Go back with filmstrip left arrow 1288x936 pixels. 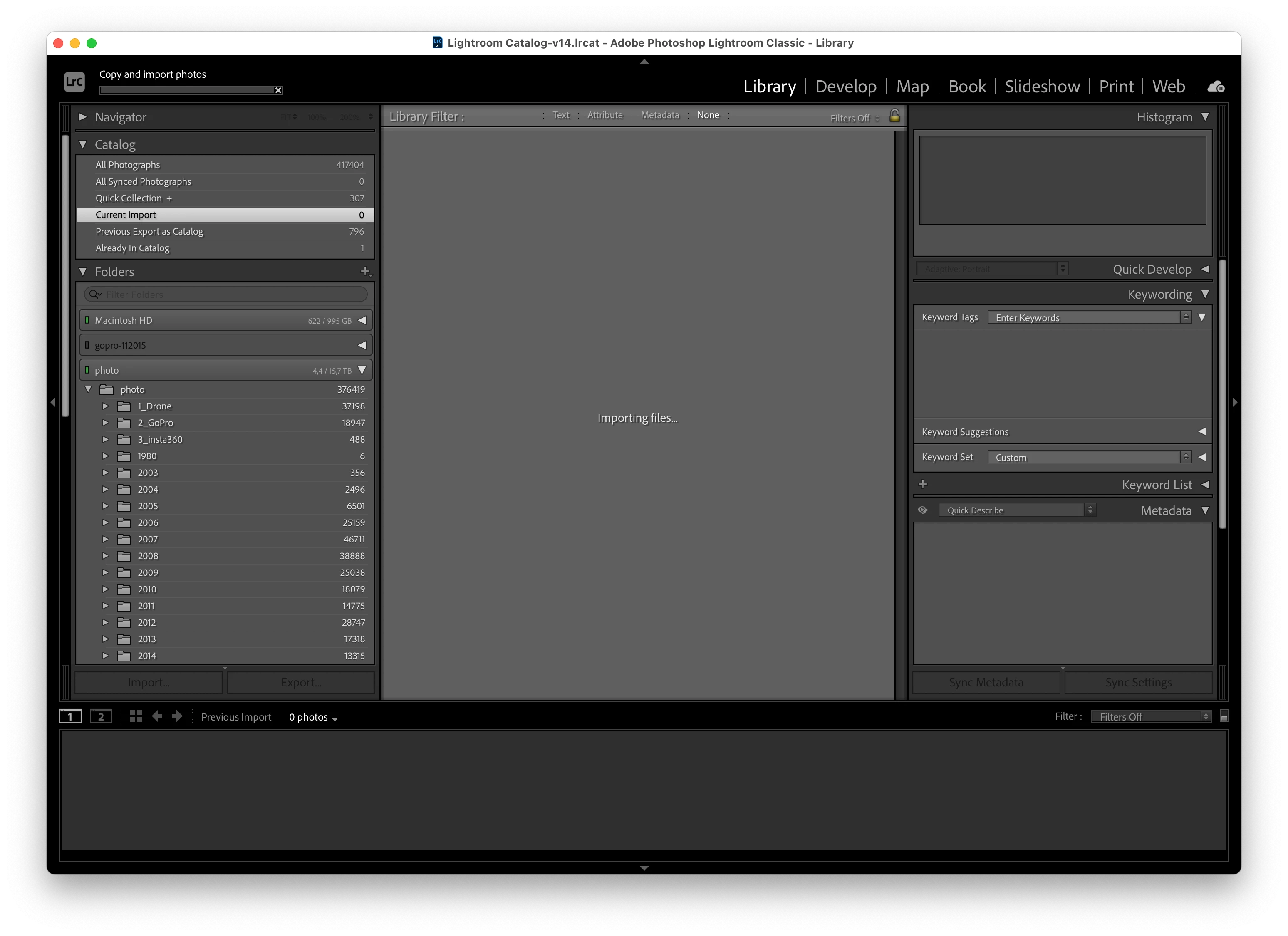tap(157, 716)
